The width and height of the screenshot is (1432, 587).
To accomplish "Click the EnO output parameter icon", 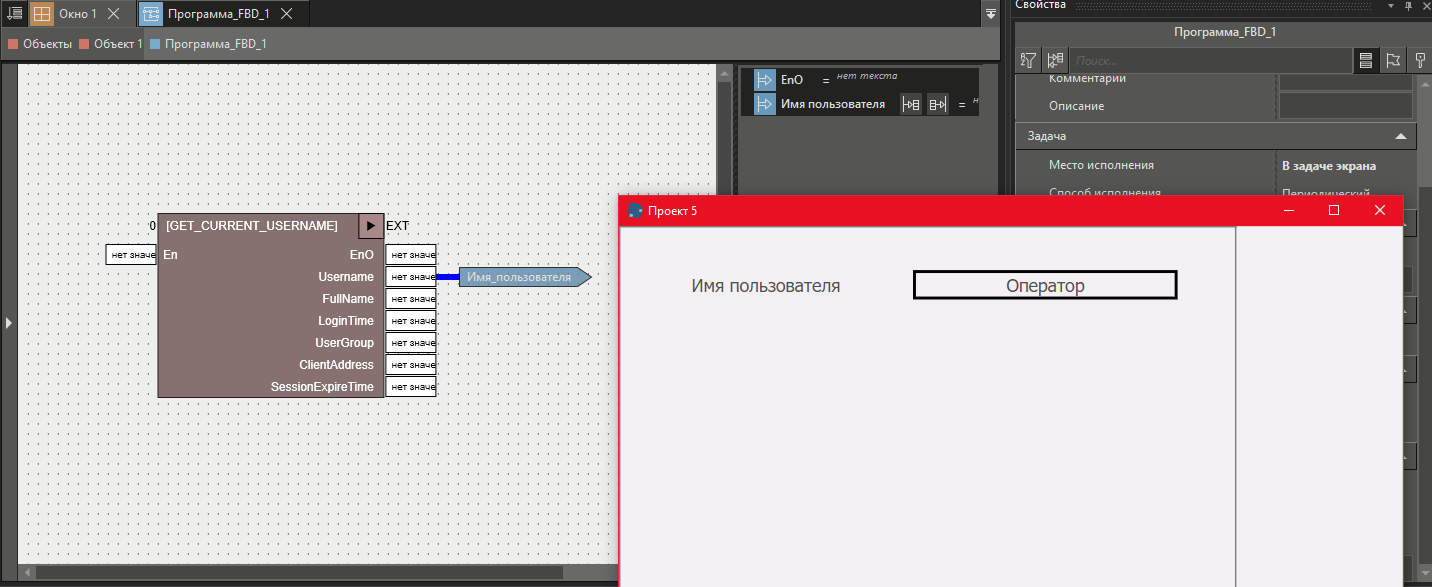I will (764, 80).
